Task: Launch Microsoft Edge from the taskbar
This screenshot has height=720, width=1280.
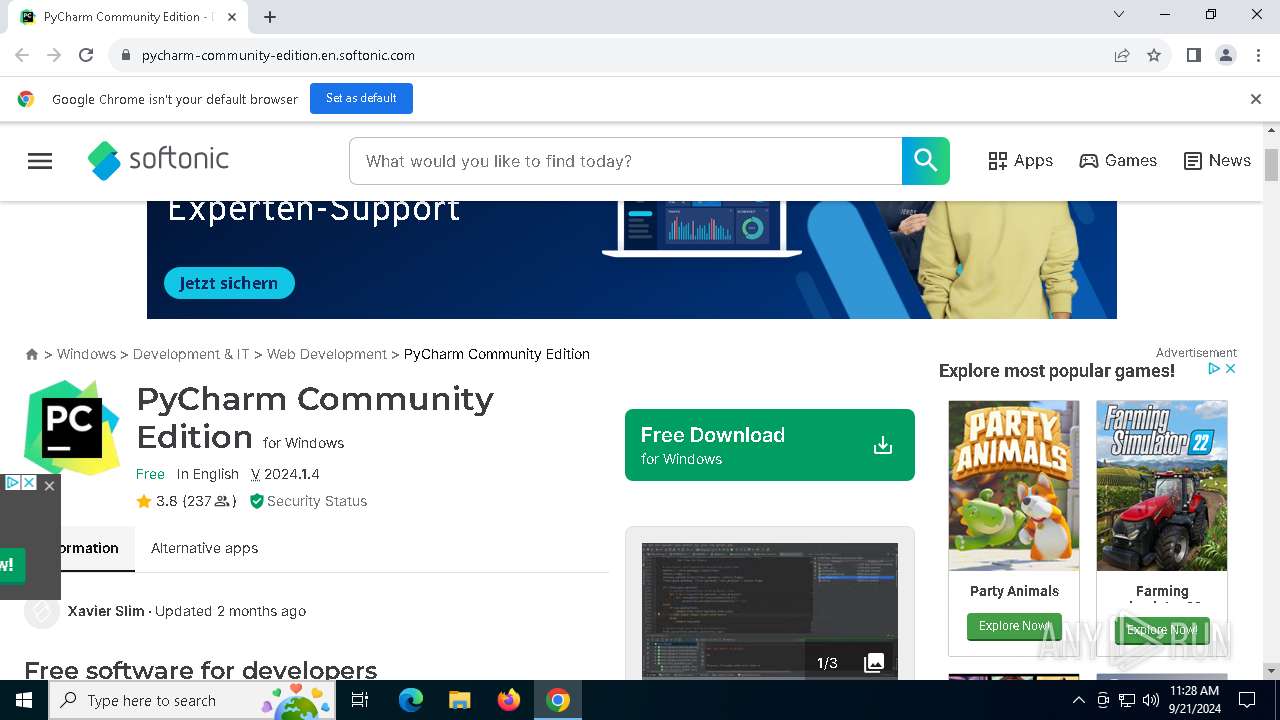Action: [x=411, y=700]
